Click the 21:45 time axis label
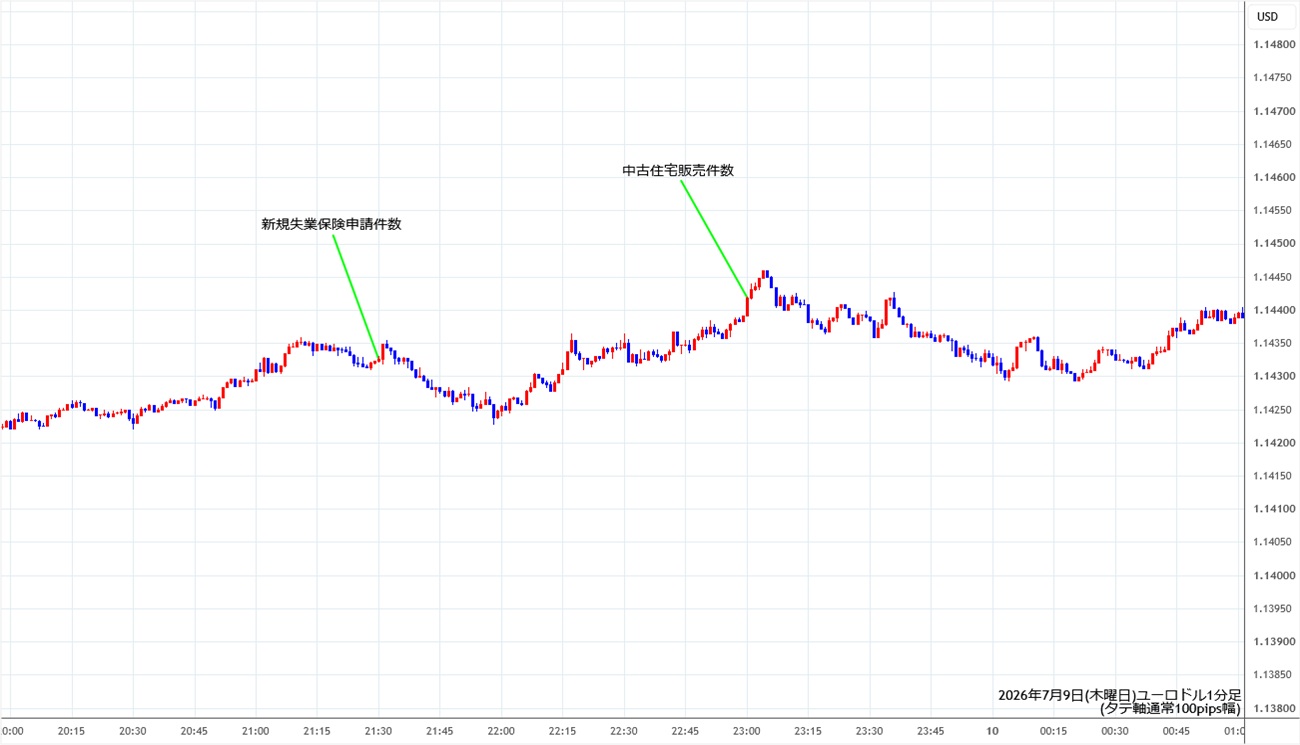1300x745 pixels. [x=440, y=731]
